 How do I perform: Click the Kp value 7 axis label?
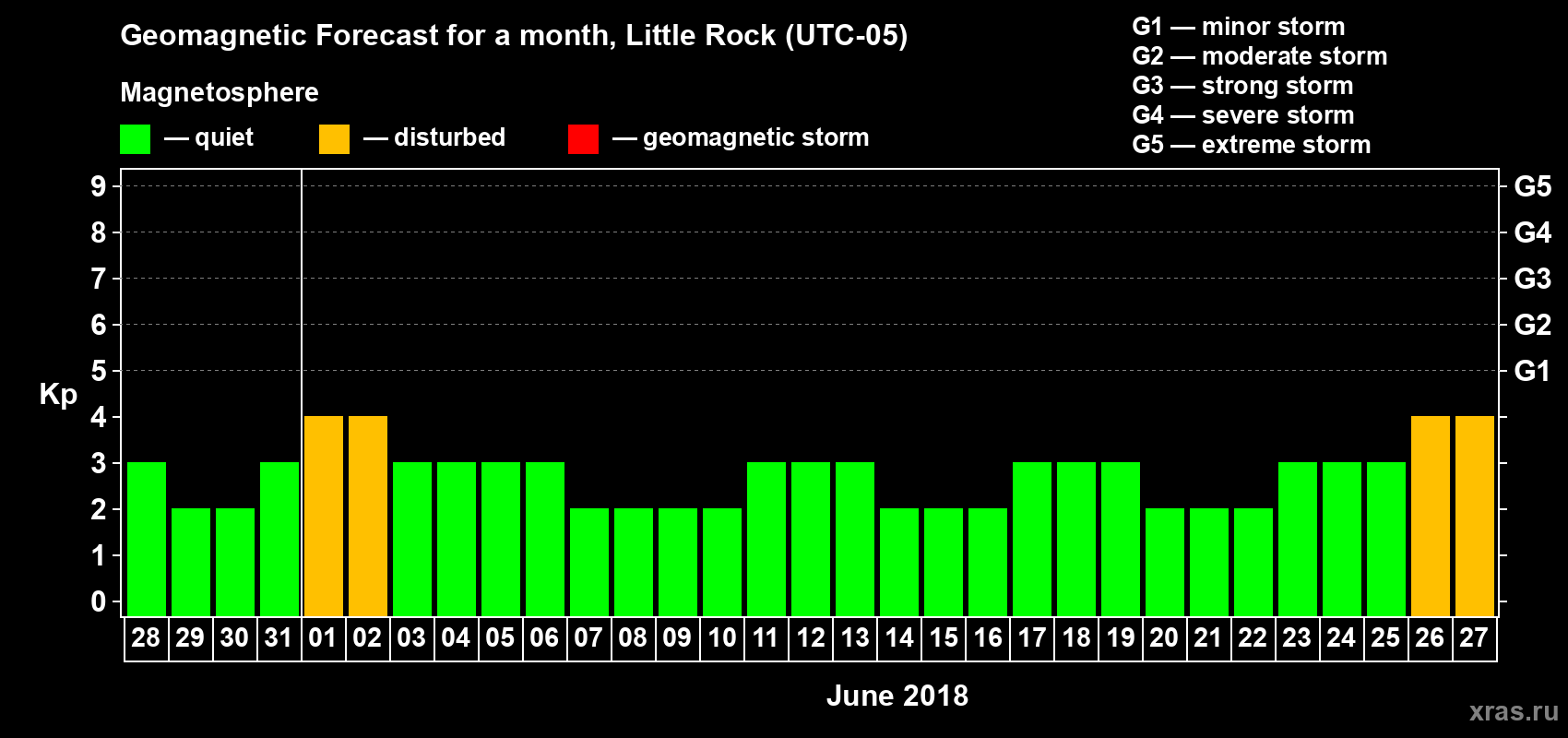[x=99, y=279]
